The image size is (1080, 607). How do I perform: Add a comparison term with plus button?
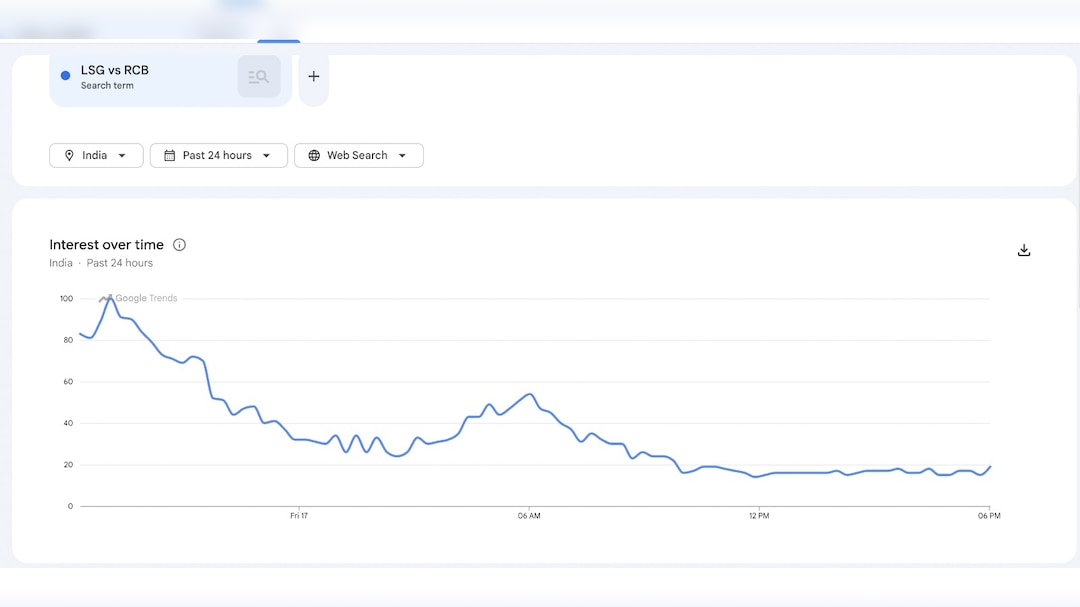[x=313, y=77]
